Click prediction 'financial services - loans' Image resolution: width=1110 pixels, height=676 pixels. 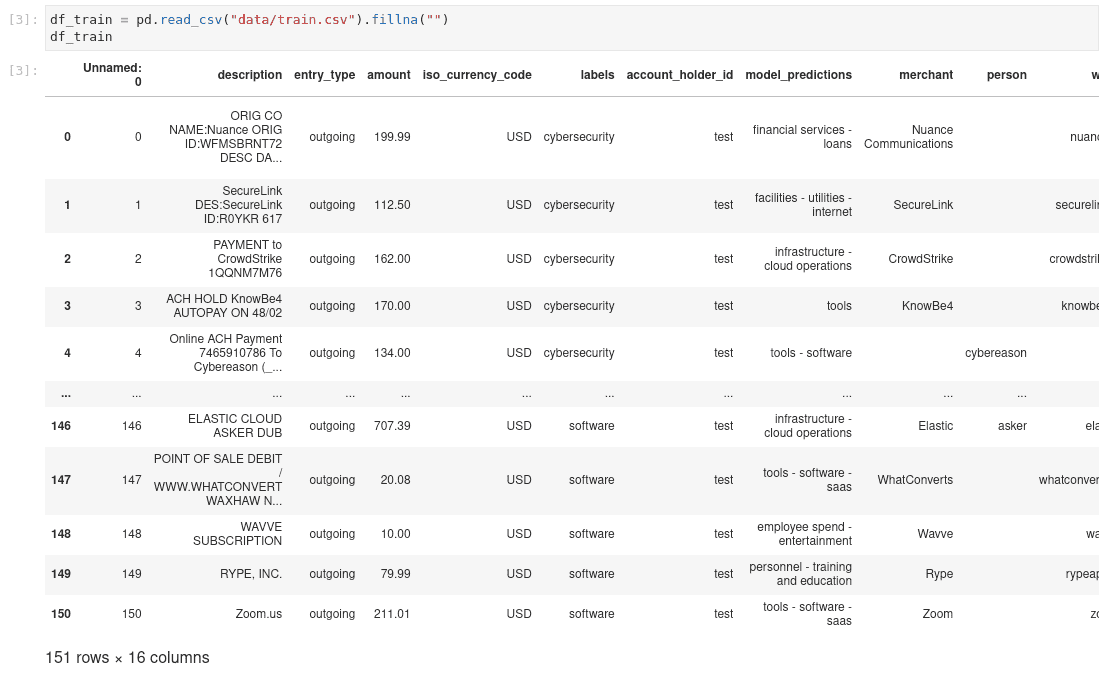[802, 137]
